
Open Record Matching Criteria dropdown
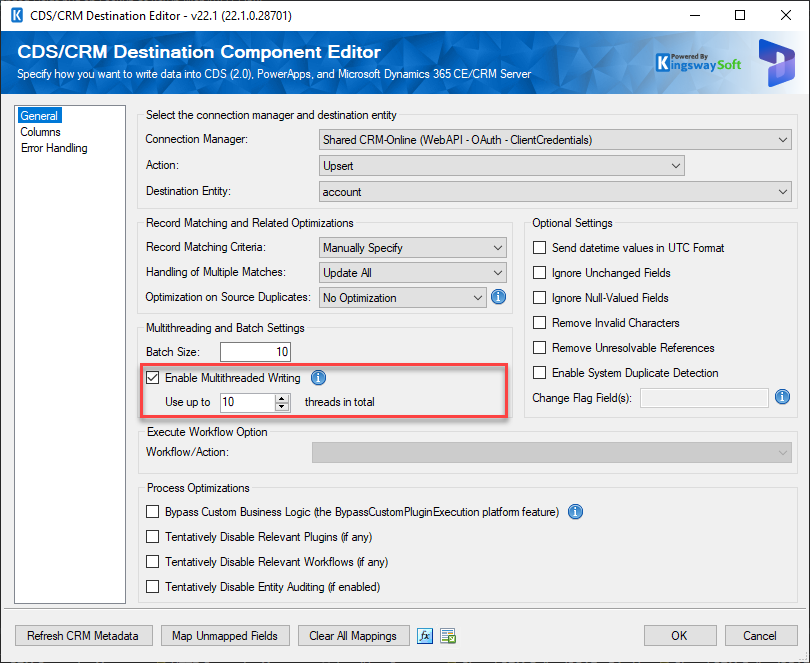(x=412, y=248)
